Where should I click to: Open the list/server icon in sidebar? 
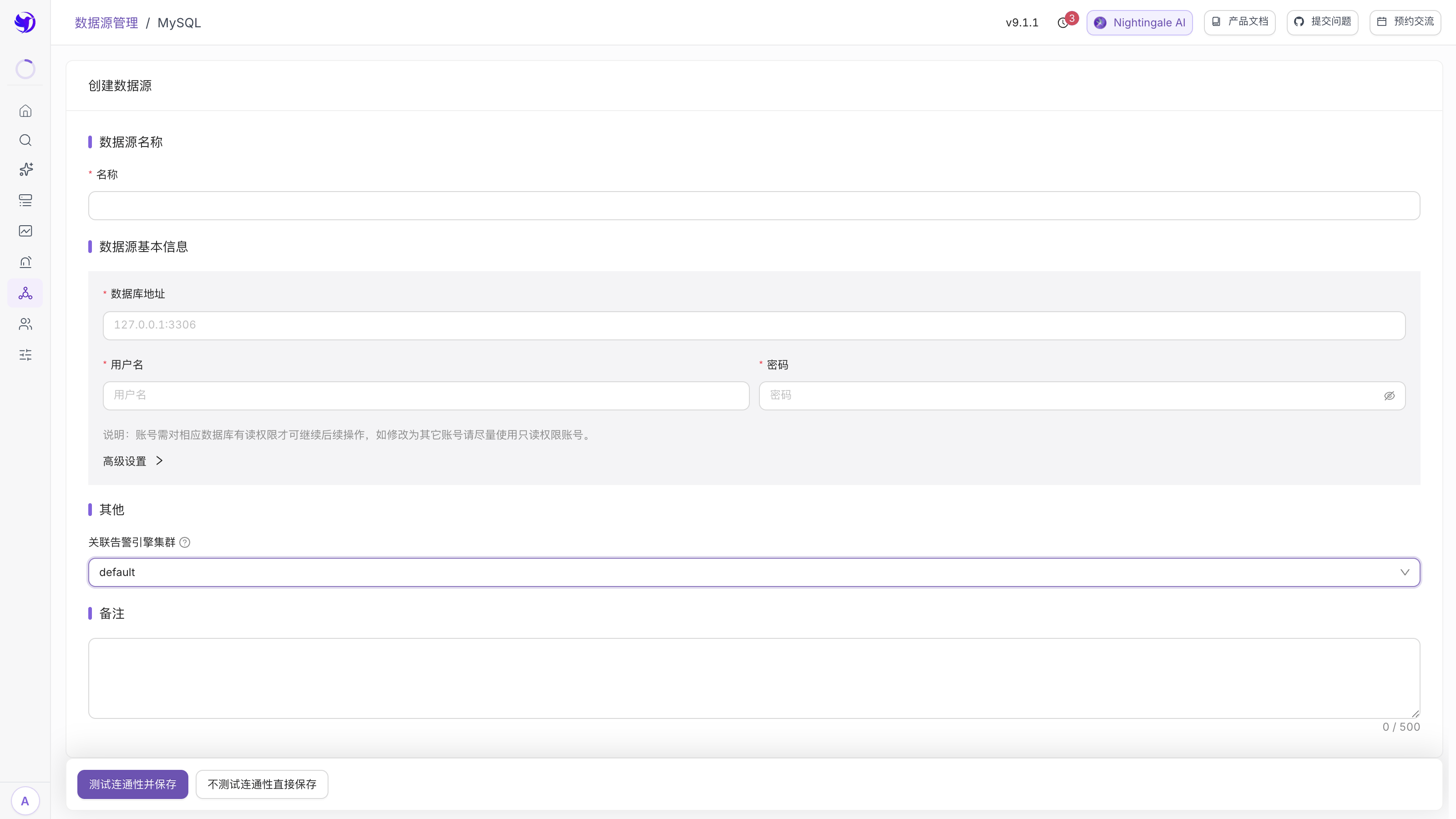click(25, 200)
